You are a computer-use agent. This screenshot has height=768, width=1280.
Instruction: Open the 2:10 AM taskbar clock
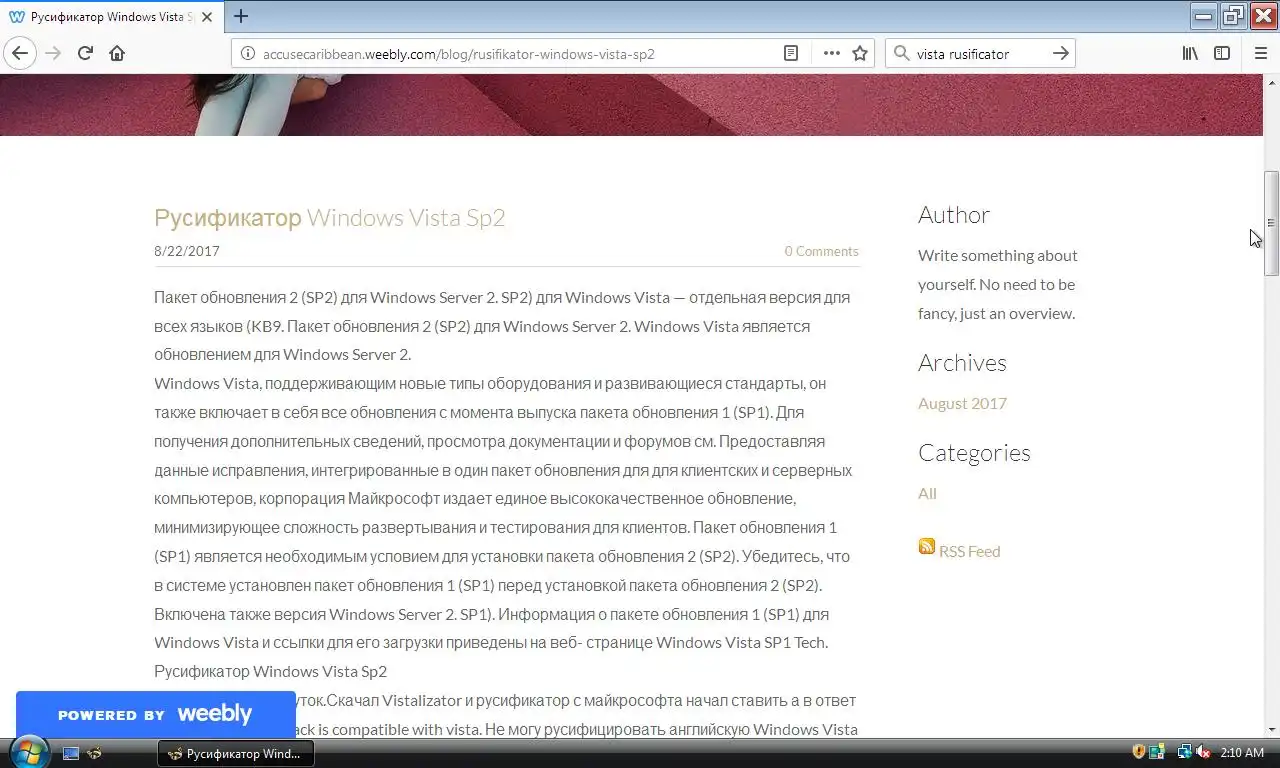coord(1242,753)
